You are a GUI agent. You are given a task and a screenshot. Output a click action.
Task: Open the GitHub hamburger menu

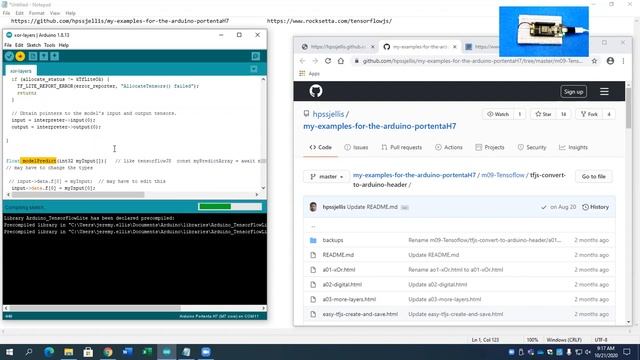pyautogui.click(x=604, y=91)
